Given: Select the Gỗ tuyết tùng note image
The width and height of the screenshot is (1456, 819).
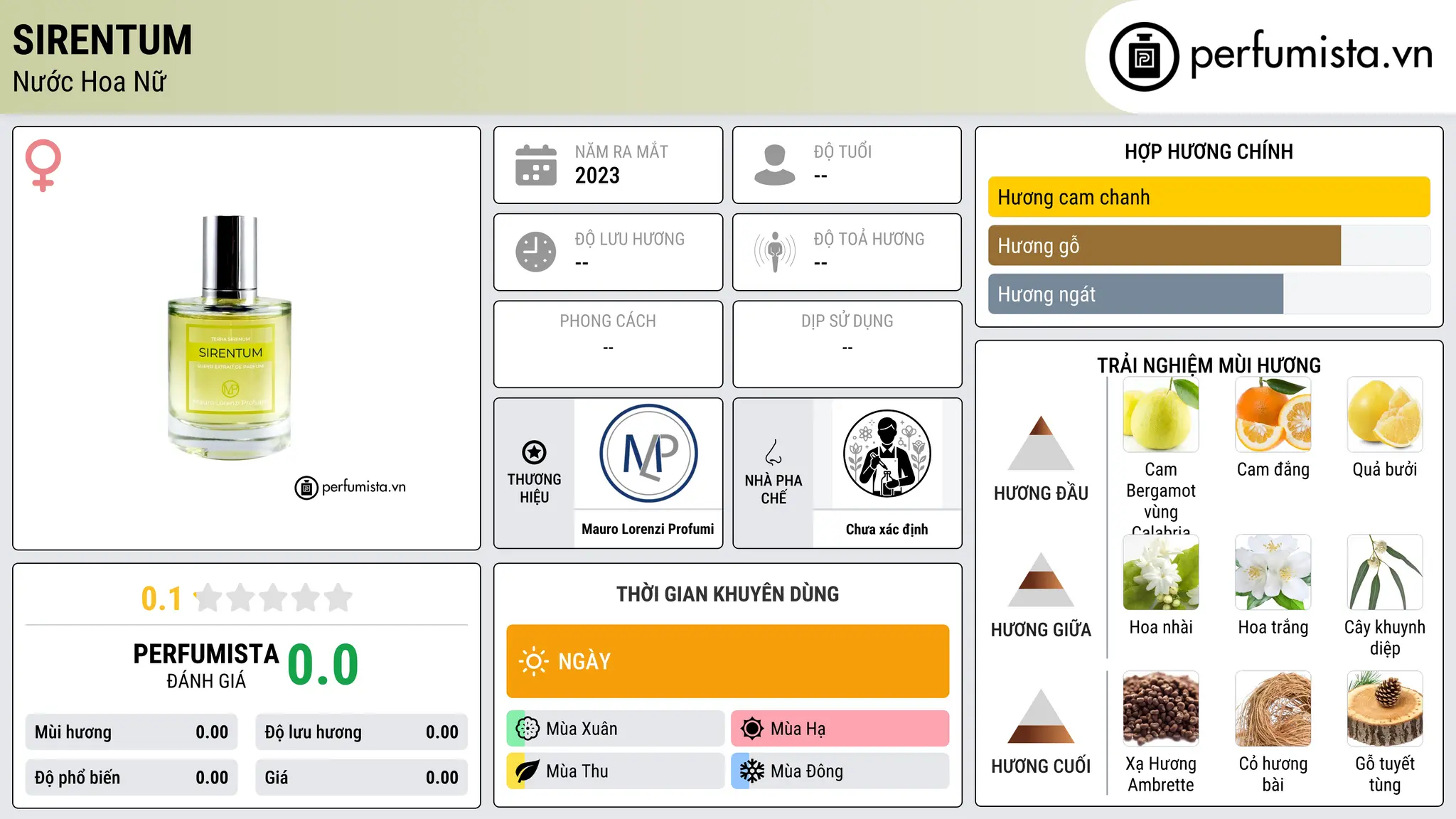Looking at the screenshot, I should (1385, 709).
